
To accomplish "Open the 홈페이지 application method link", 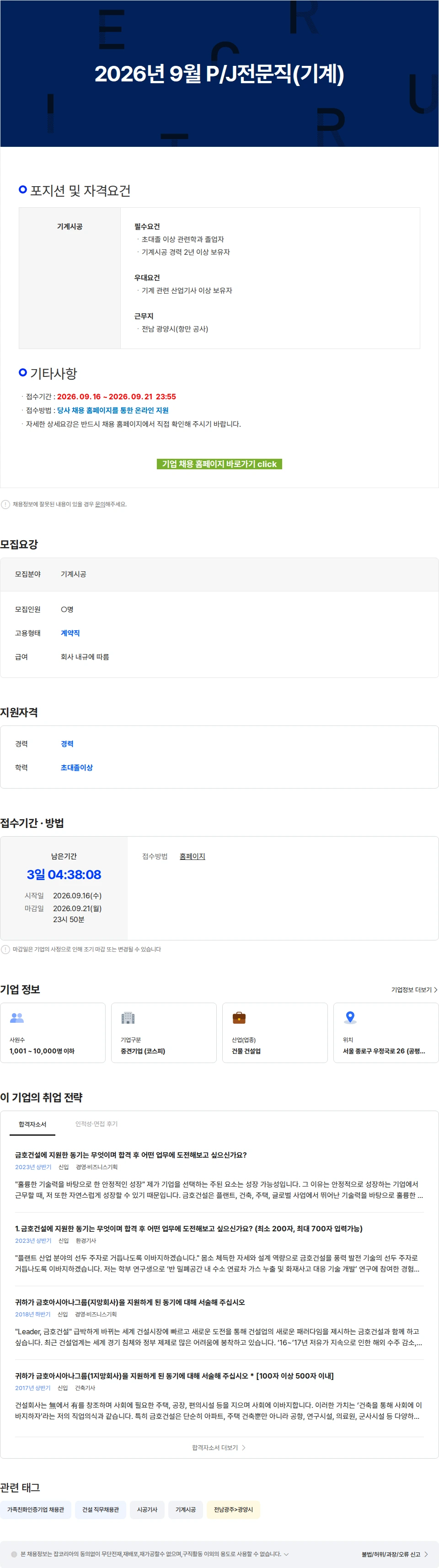I will point(193,856).
